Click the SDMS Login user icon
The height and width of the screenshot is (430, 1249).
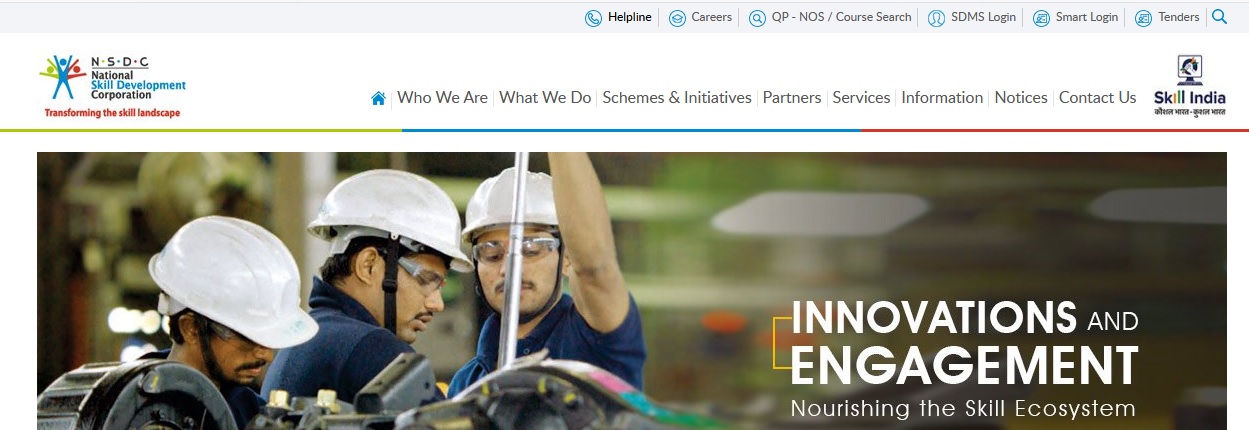936,18
